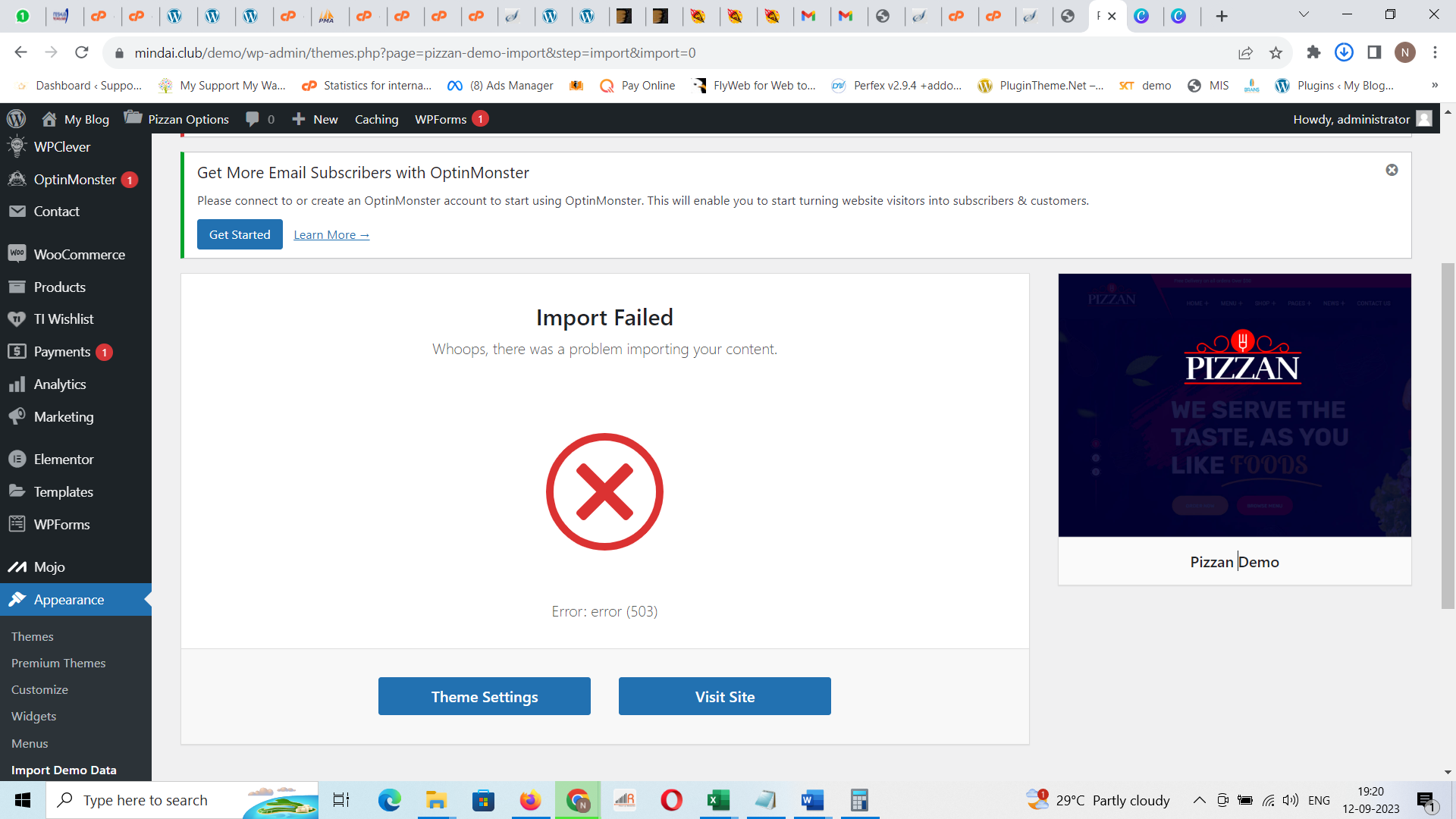Open Word from taskbar
Viewport: 1456px width, 819px height.
click(x=812, y=800)
